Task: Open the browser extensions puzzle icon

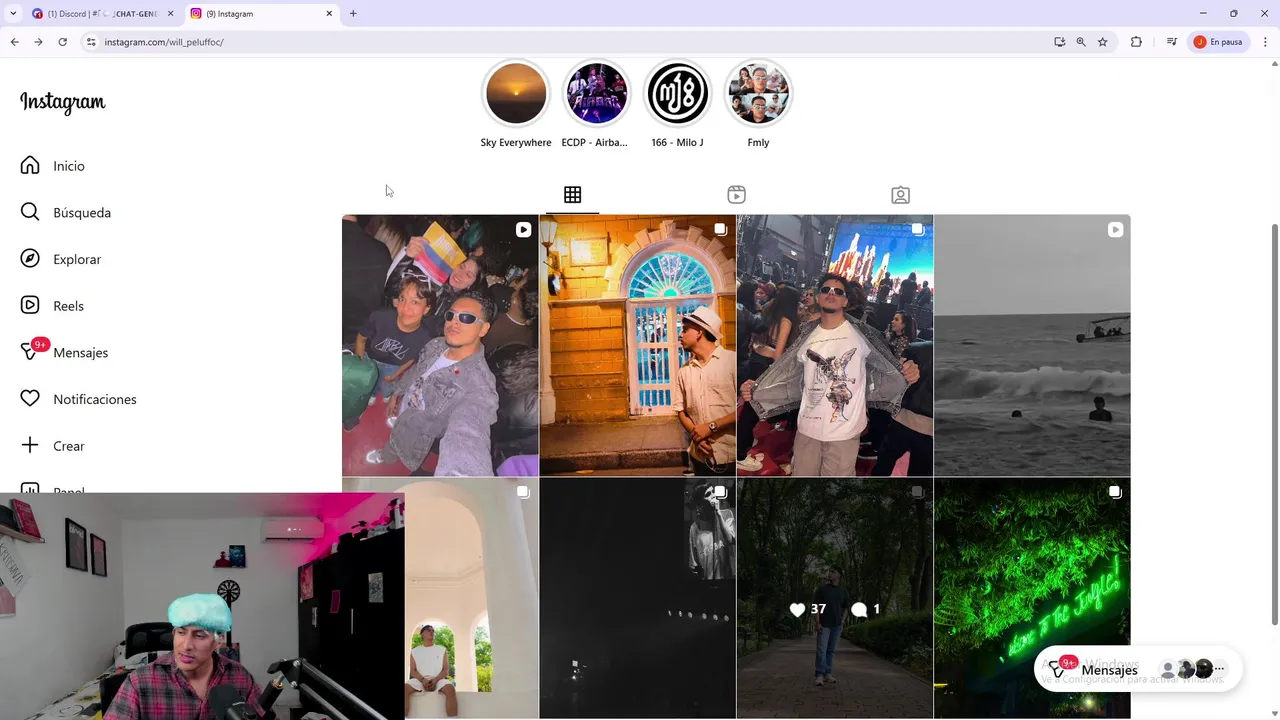Action: pyautogui.click(x=1136, y=42)
